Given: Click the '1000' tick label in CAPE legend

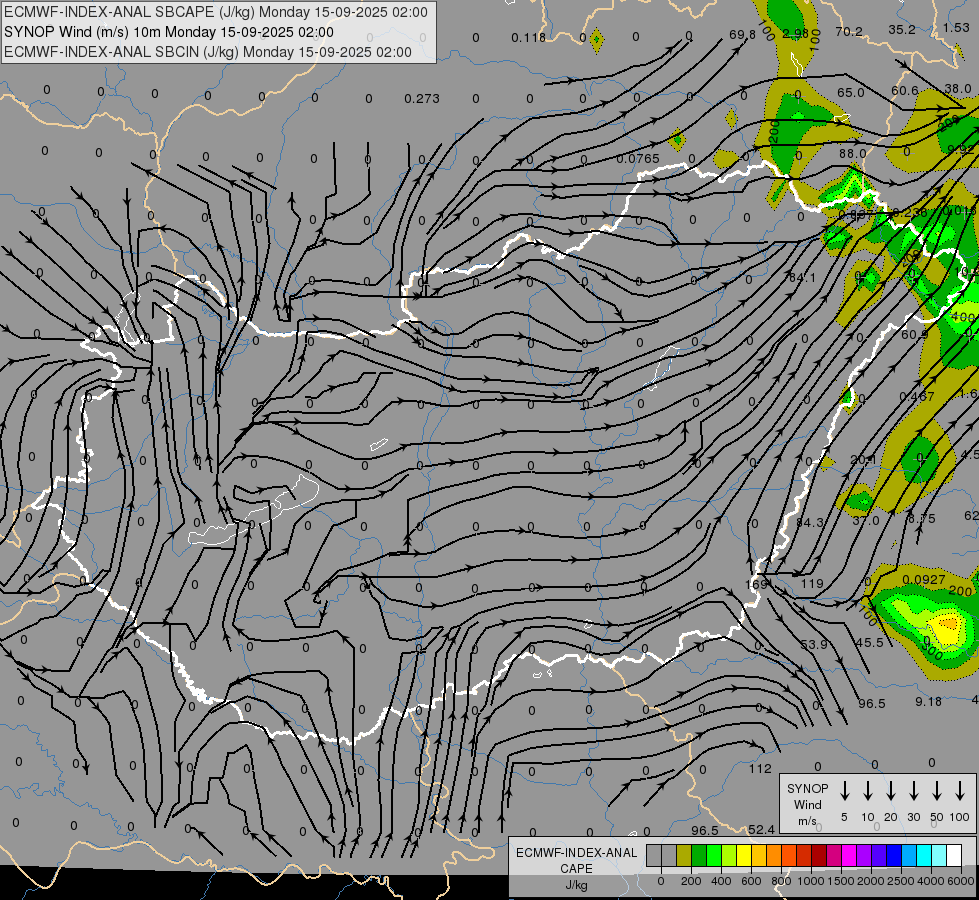Looking at the screenshot, I should (810, 881).
